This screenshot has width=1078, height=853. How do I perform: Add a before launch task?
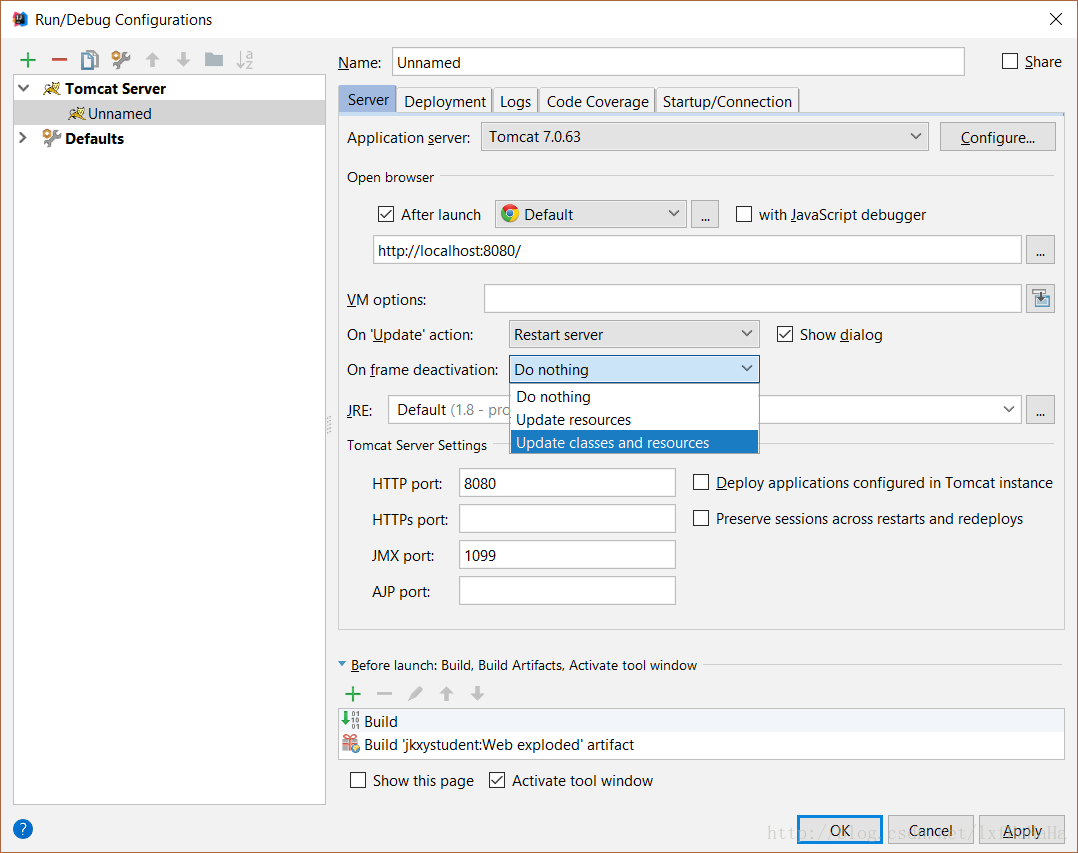click(353, 694)
